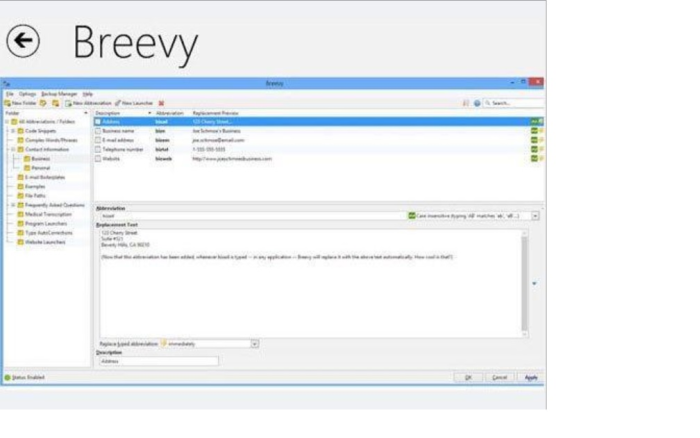Click the Folder column header dropdown arrow

pyautogui.click(x=86, y=113)
